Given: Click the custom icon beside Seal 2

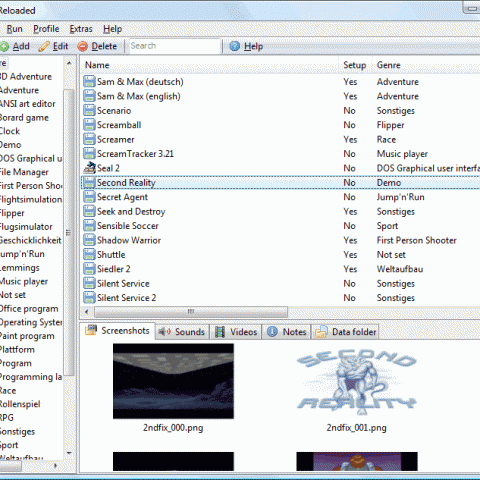Looking at the screenshot, I should pyautogui.click(x=89, y=168).
